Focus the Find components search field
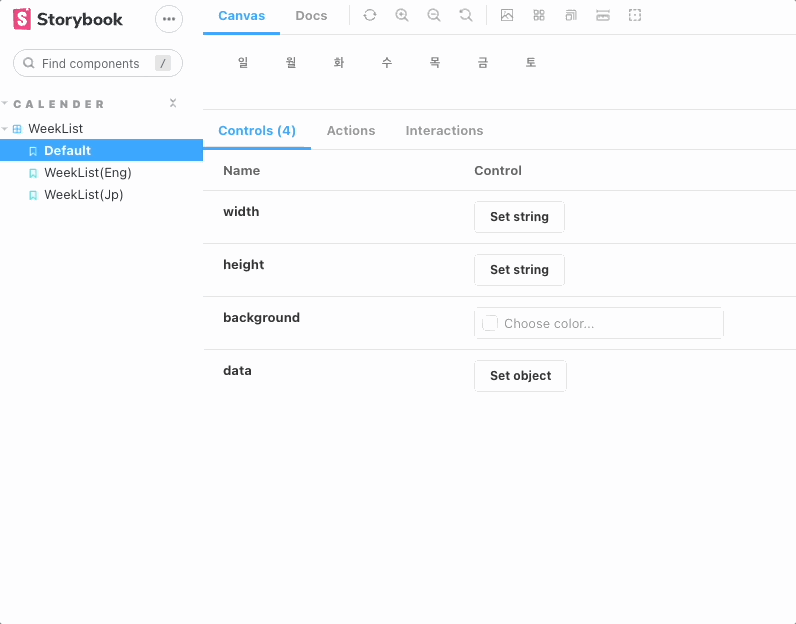796x624 pixels. 98,63
